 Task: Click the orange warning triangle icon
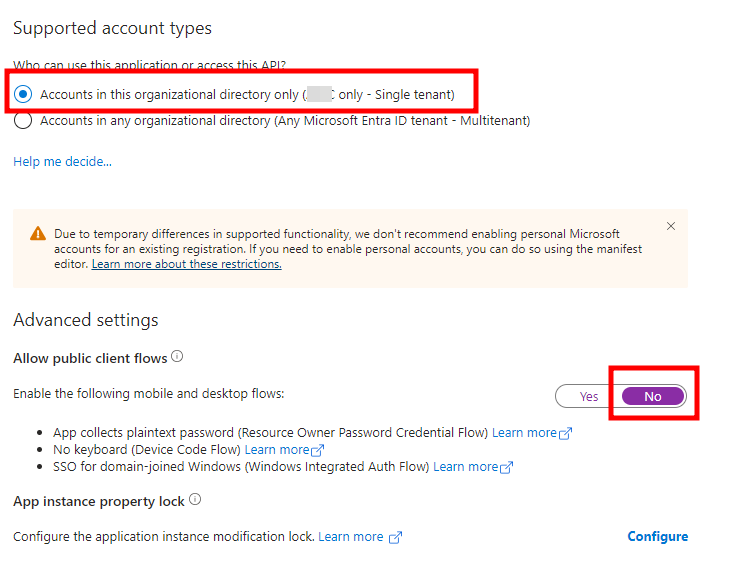coord(38,233)
